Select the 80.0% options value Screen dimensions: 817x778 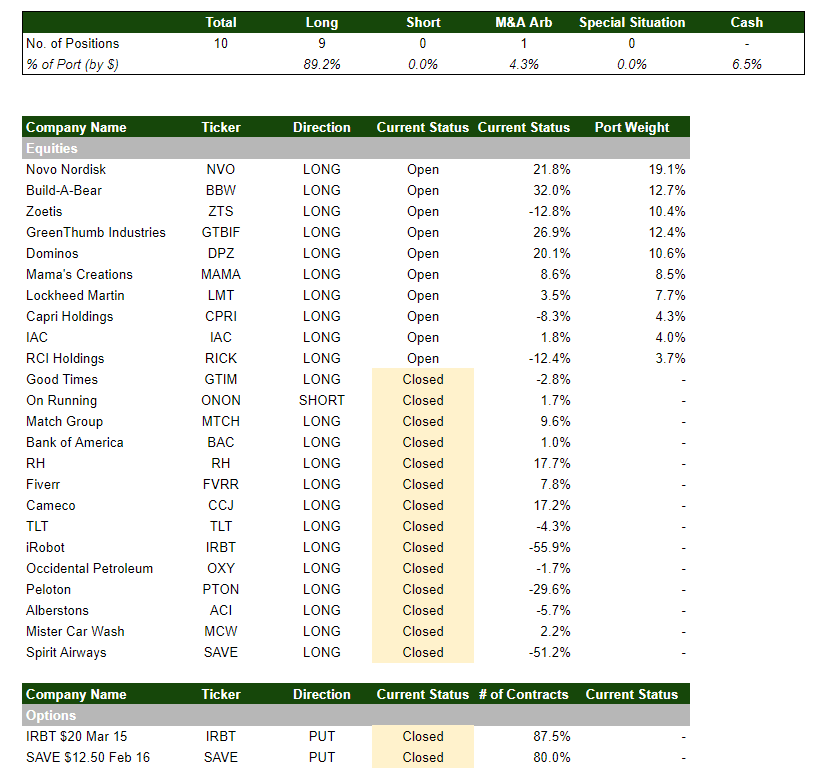[552, 758]
